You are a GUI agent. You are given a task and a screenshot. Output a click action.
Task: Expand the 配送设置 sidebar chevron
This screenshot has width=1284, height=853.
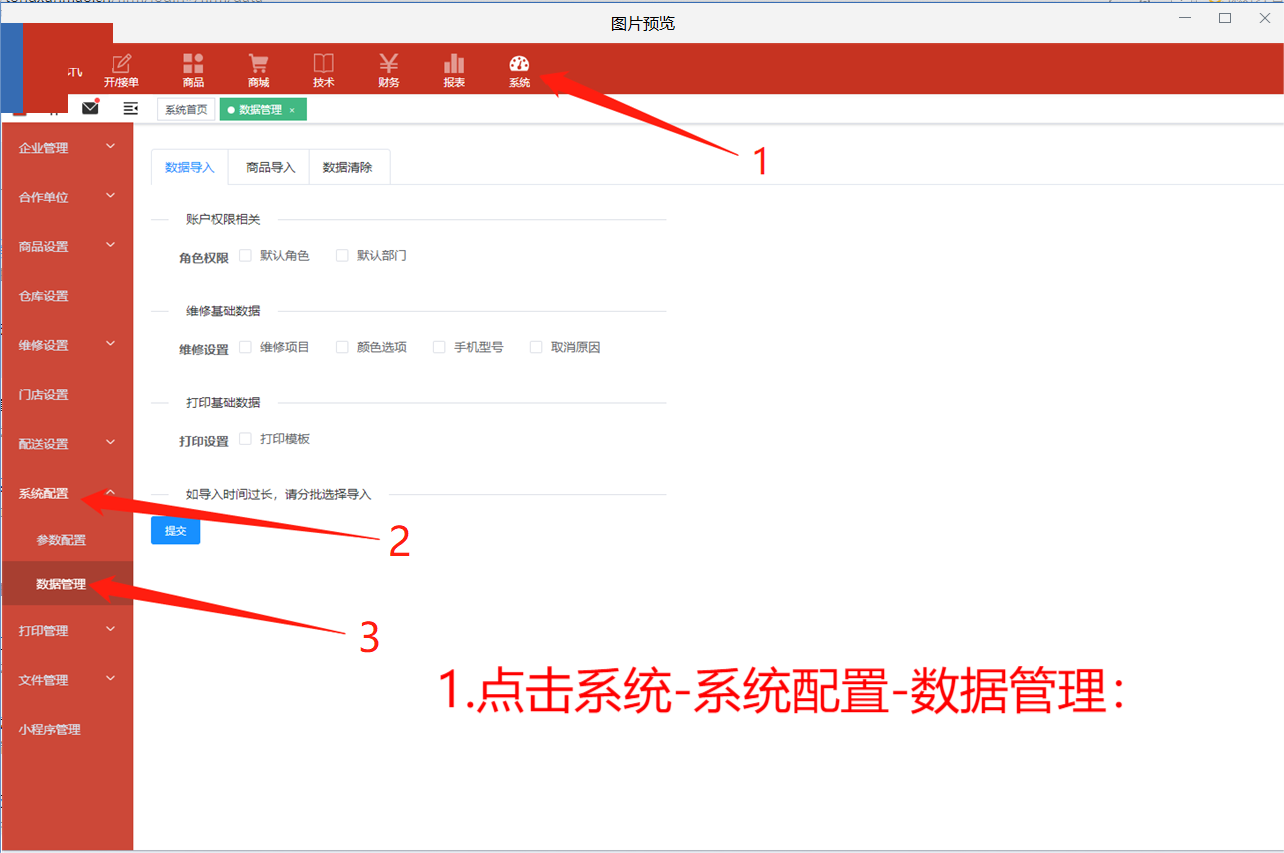111,443
